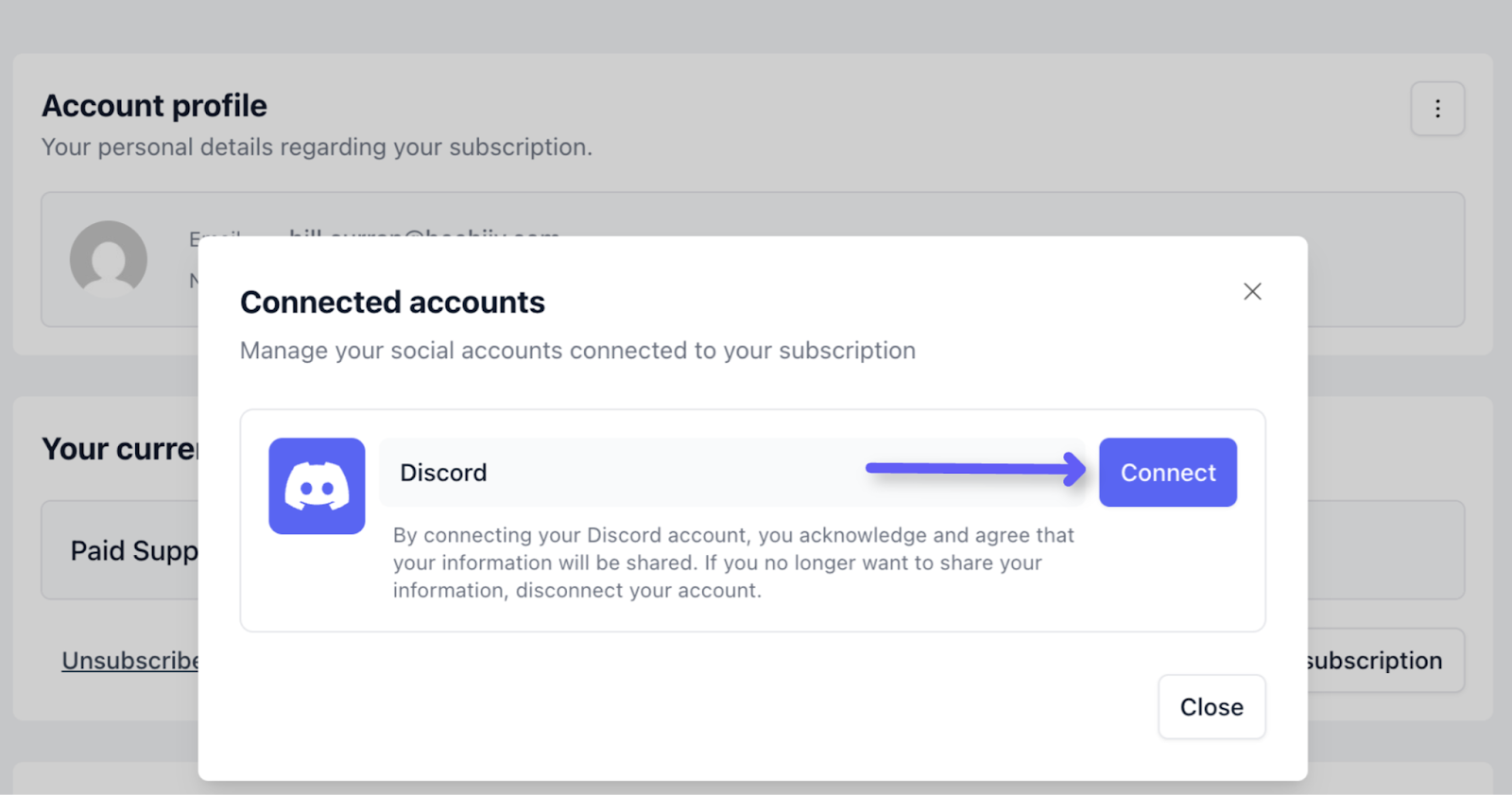The height and width of the screenshot is (795, 1512).
Task: Click the 'Manage your social accounts' subtitle
Action: coord(577,351)
